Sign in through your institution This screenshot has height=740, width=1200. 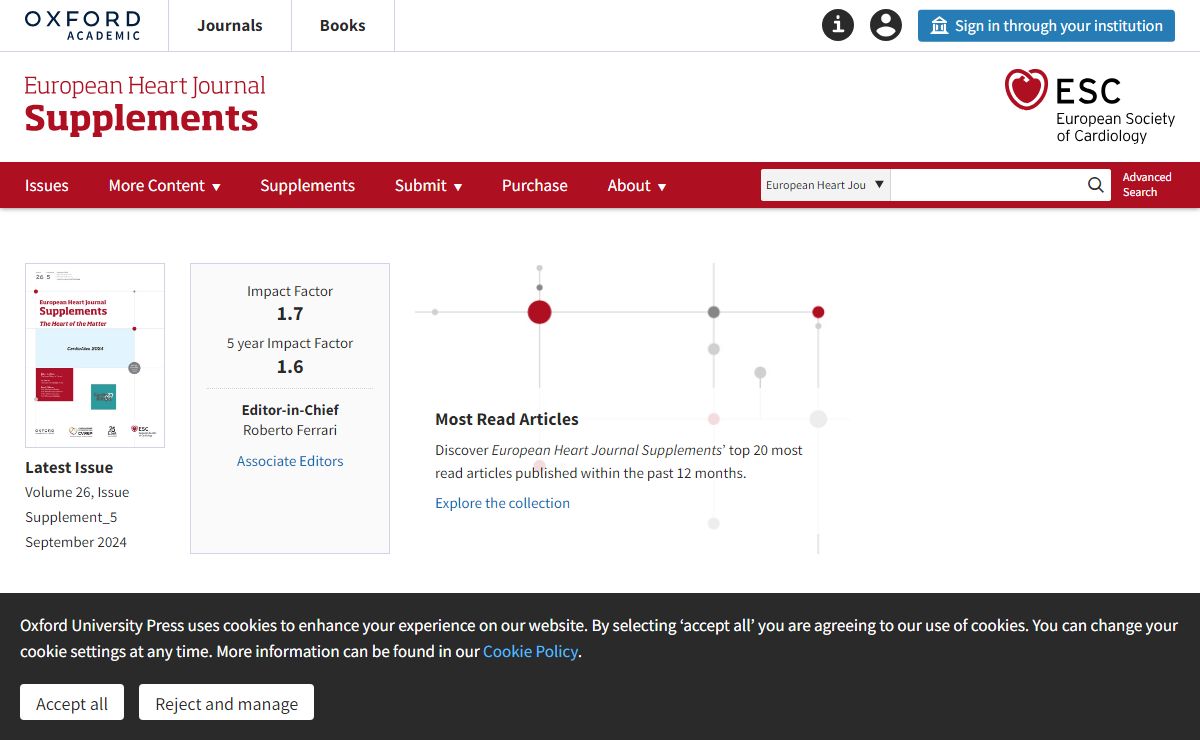click(x=1046, y=26)
